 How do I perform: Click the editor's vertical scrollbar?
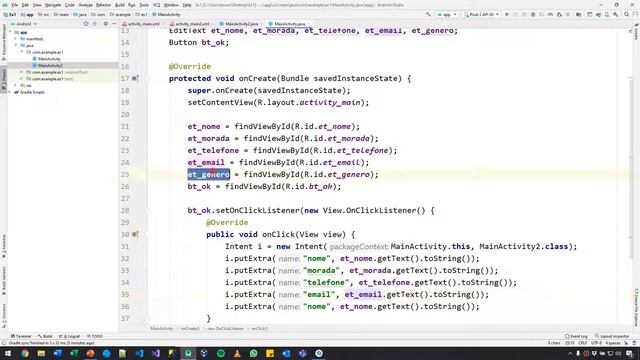631,167
